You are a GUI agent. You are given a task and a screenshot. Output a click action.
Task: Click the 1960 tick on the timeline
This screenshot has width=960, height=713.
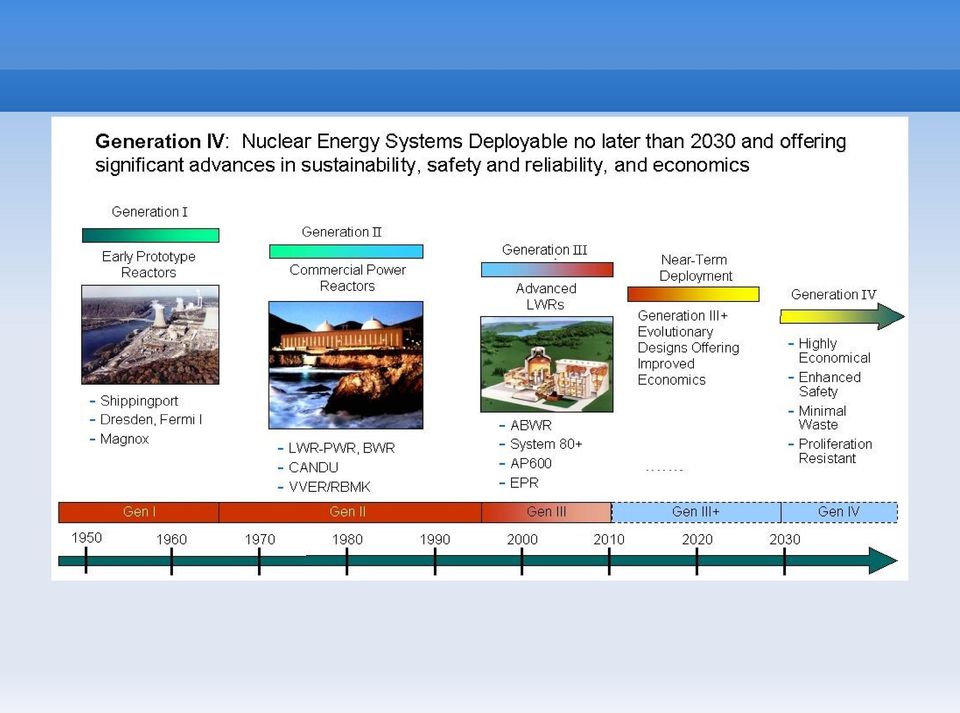coord(171,561)
